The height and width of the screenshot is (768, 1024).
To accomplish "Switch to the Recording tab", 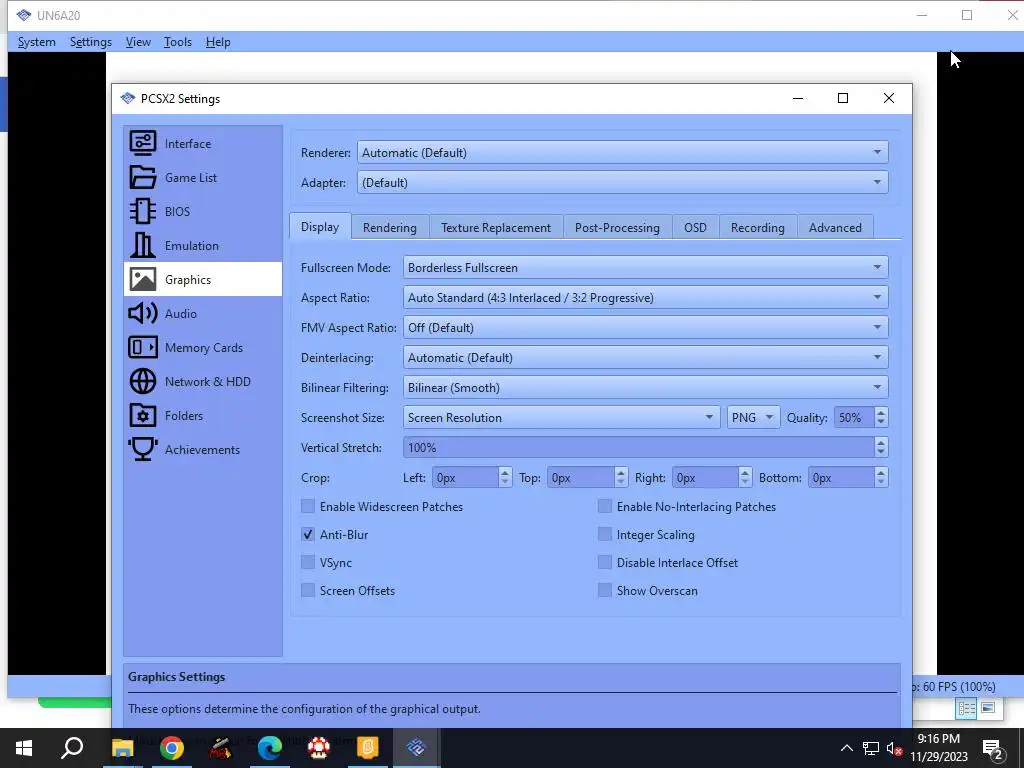I will 758,227.
